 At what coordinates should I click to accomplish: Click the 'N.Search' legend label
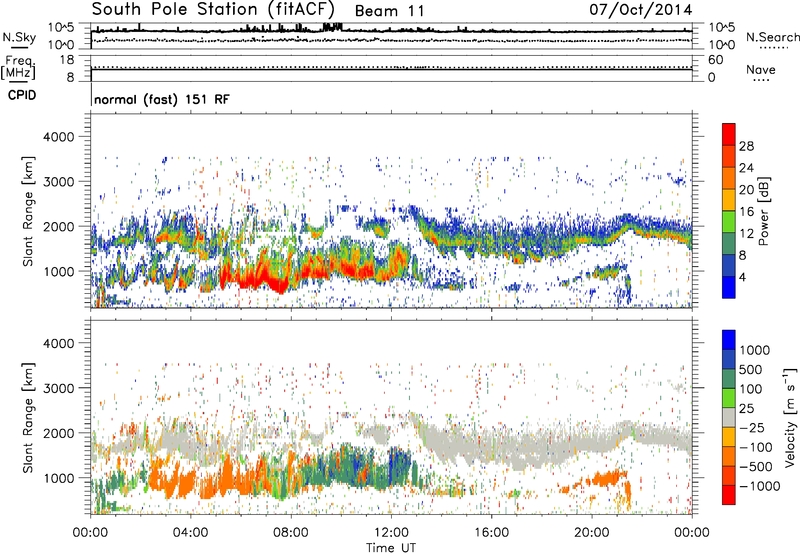coord(772,37)
